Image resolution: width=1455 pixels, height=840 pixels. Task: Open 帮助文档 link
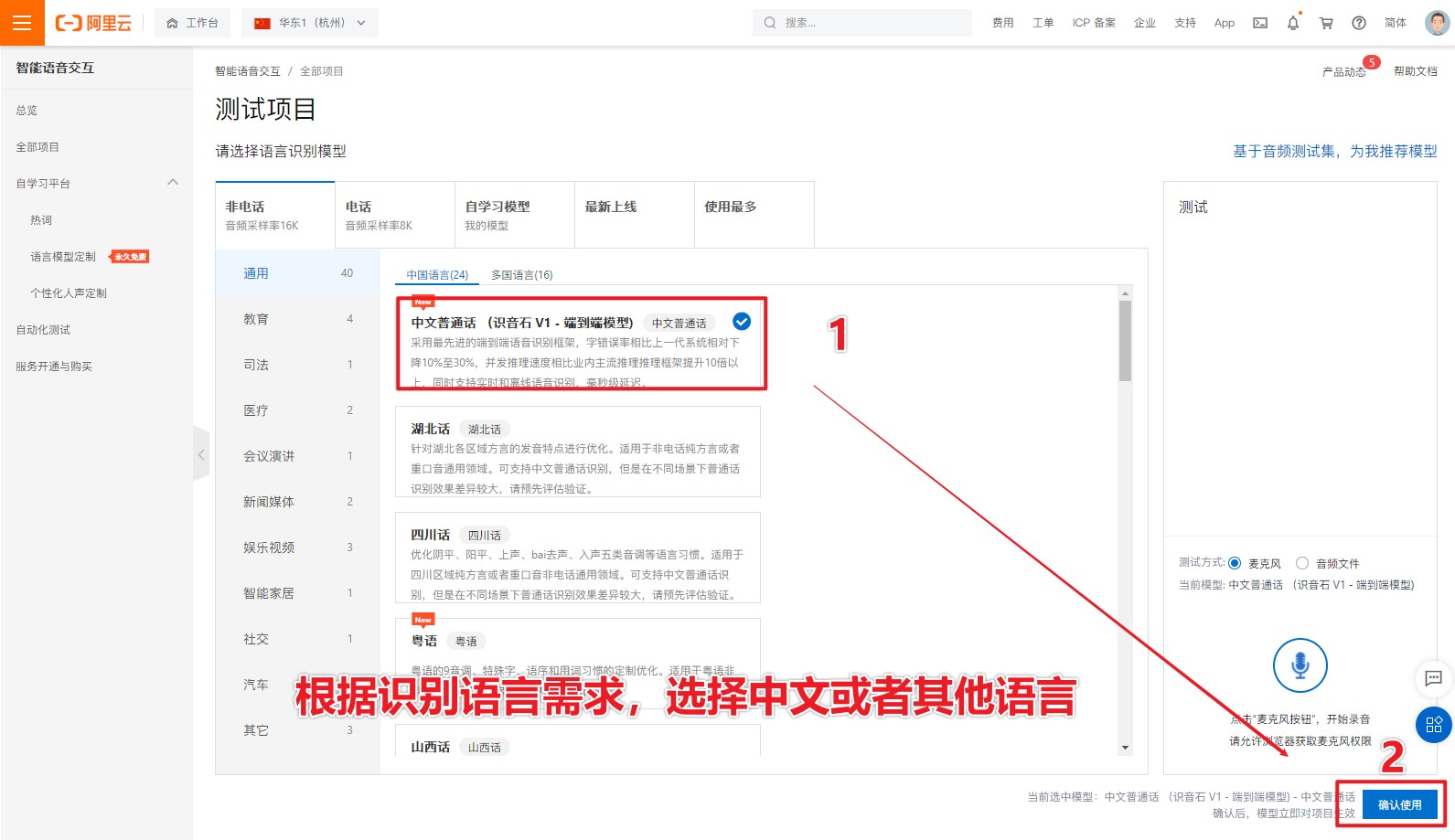point(1416,71)
